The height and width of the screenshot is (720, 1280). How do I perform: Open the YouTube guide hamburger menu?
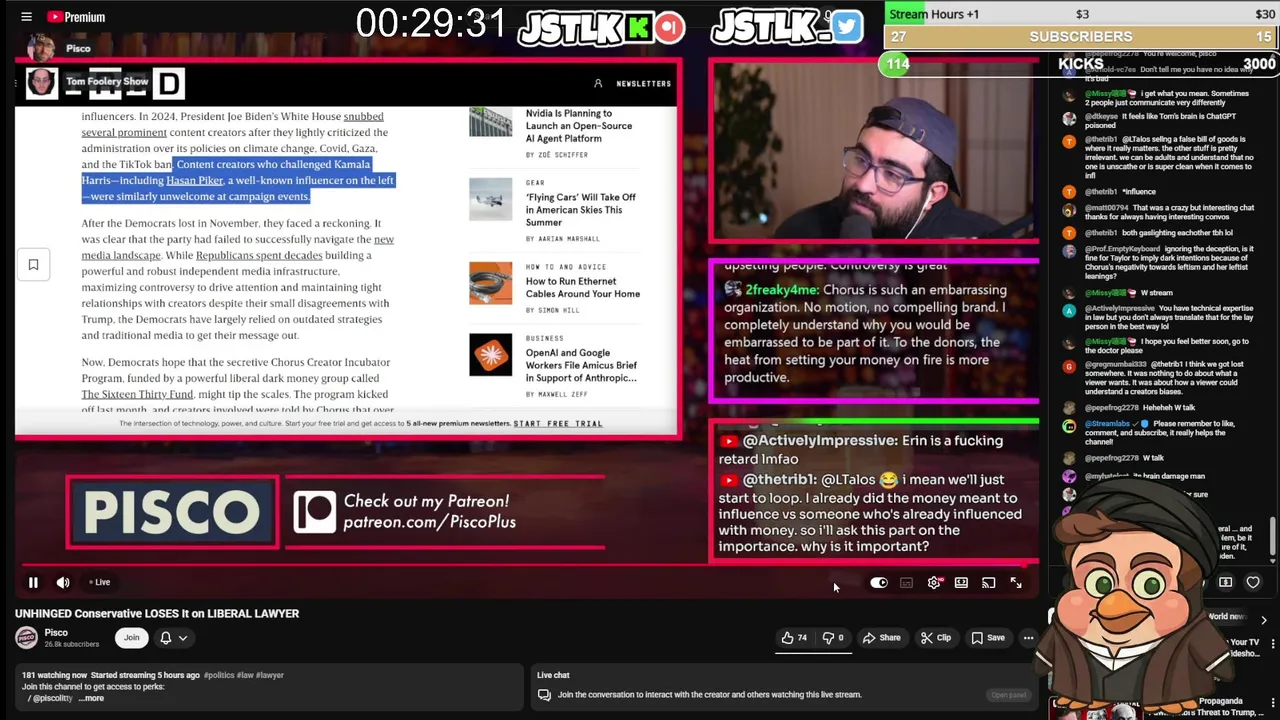click(26, 17)
